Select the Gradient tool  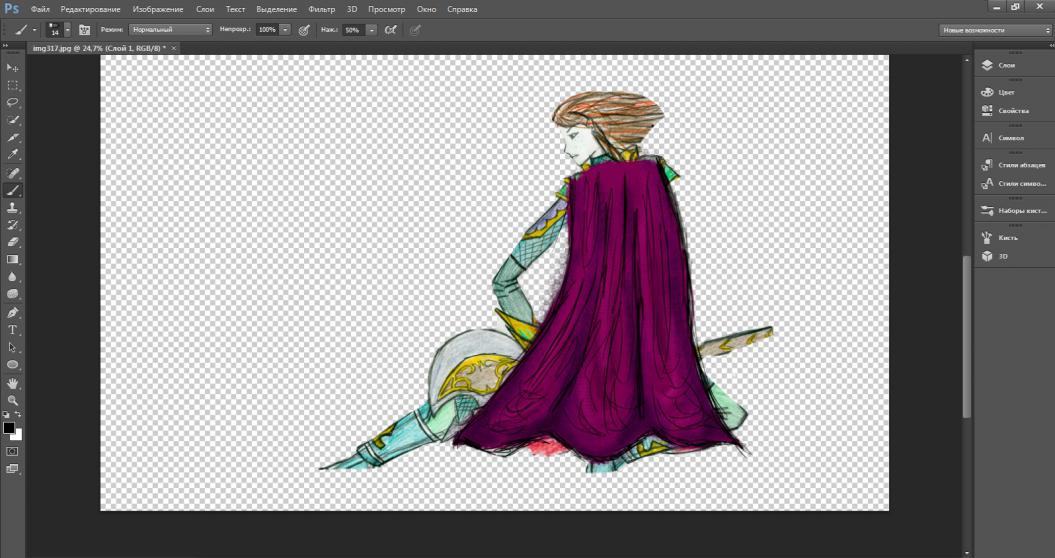13,259
